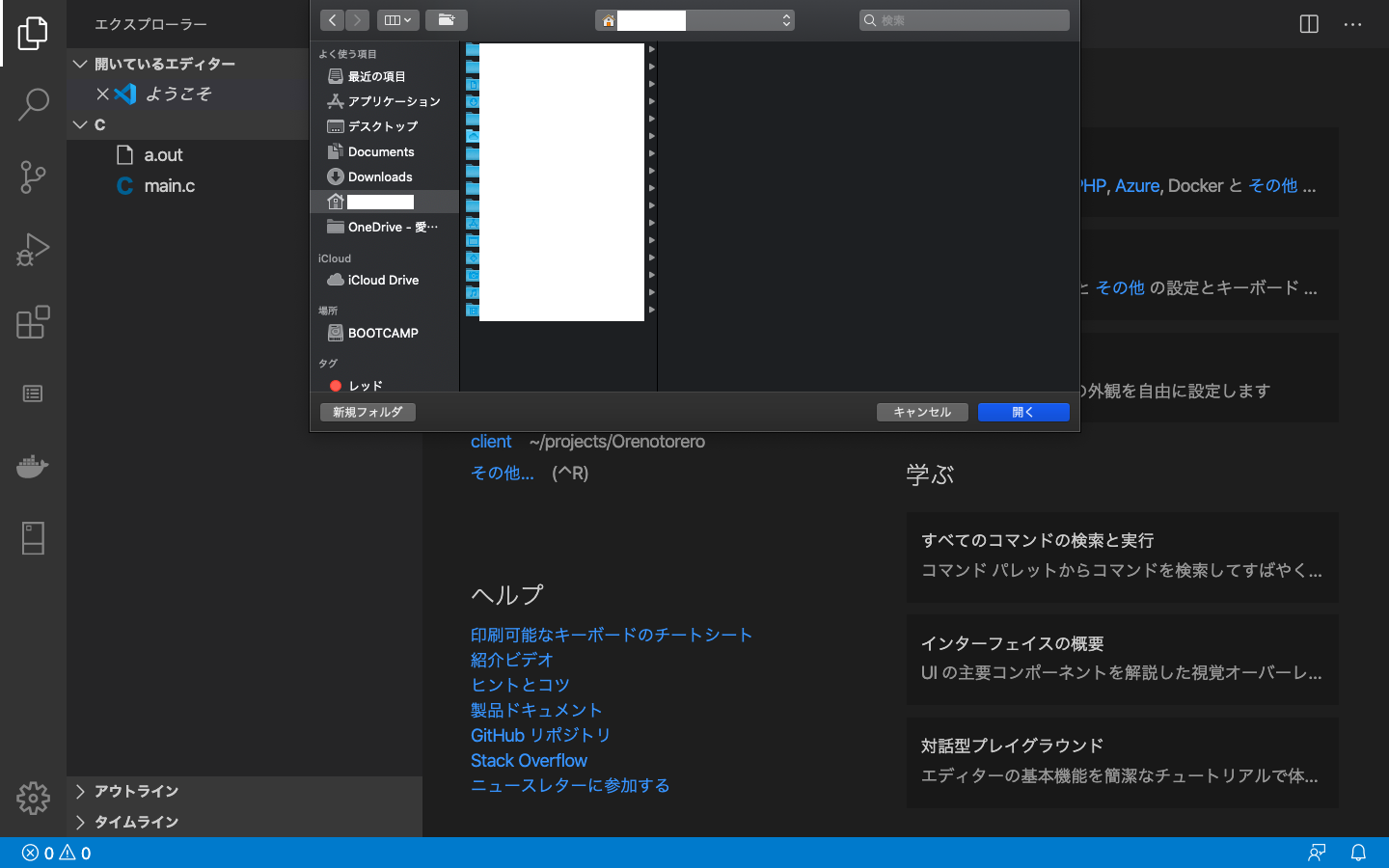The height and width of the screenshot is (868, 1389).
Task: Open the Manage settings gear icon
Action: tap(34, 799)
